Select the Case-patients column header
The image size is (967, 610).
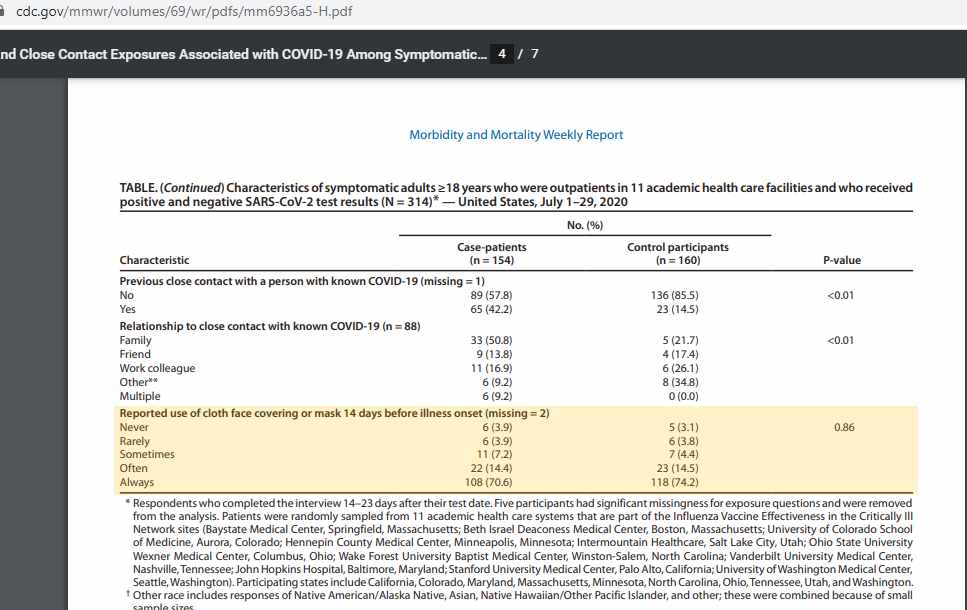[491, 254]
